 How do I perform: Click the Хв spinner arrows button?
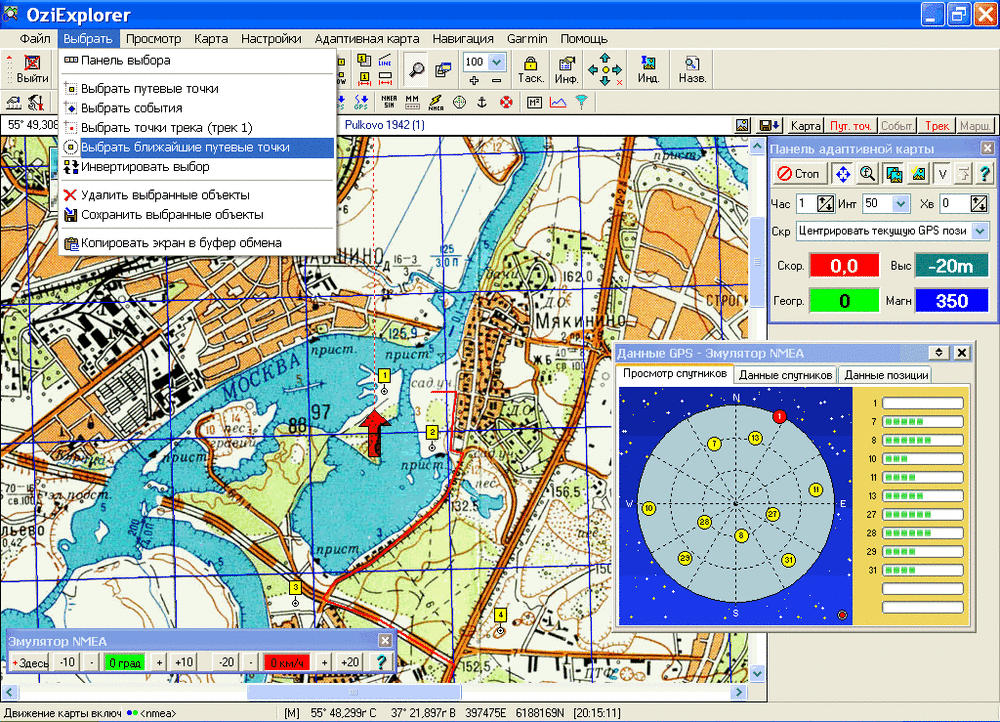[979, 203]
